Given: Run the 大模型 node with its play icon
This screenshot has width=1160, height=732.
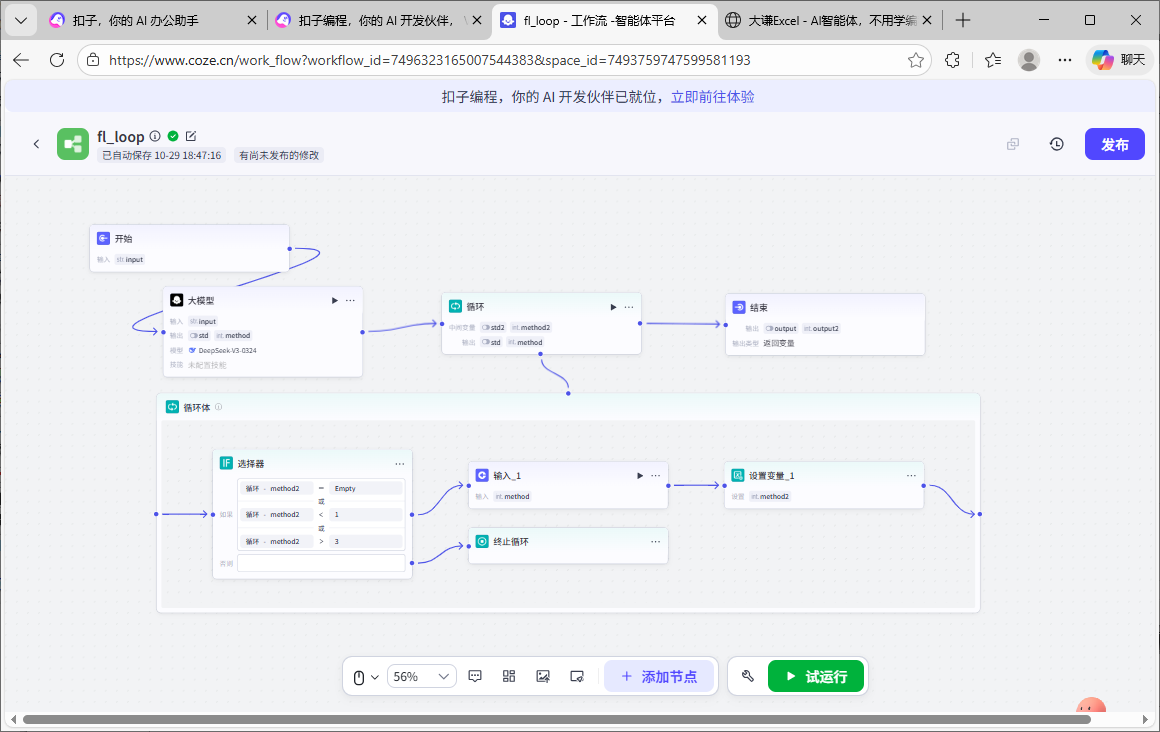Looking at the screenshot, I should (x=334, y=300).
